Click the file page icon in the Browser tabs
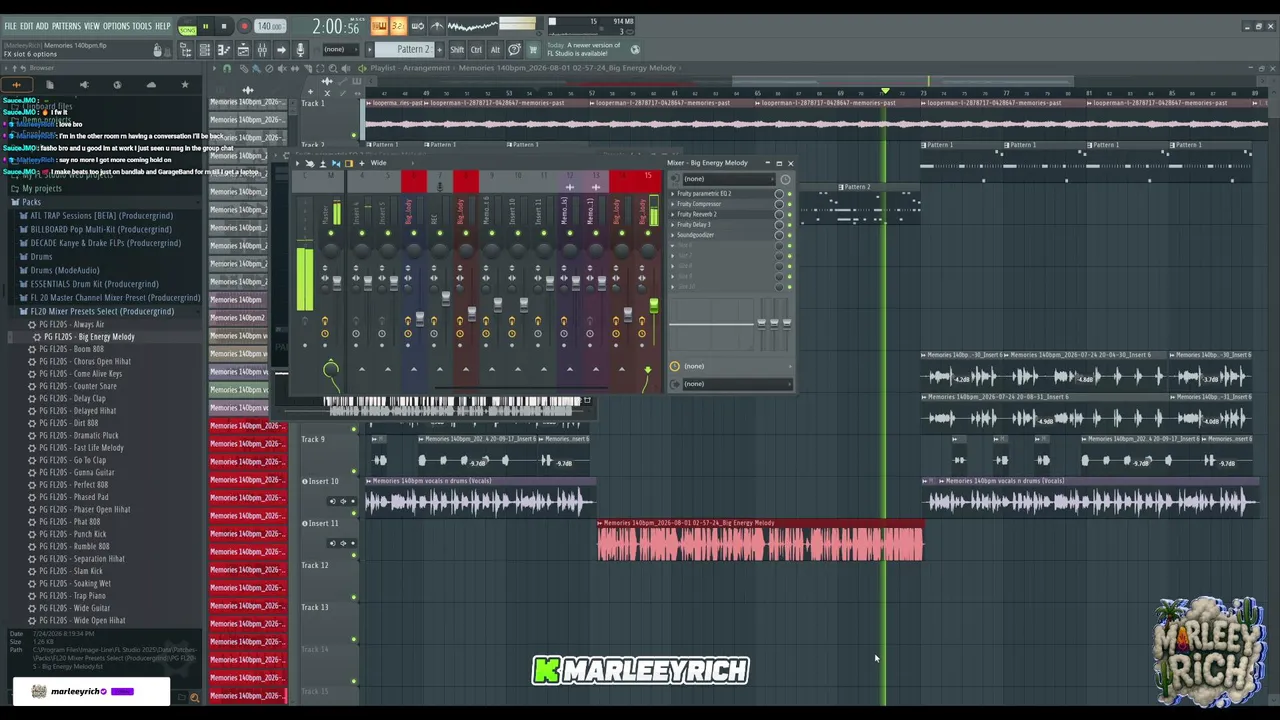 [x=50, y=85]
